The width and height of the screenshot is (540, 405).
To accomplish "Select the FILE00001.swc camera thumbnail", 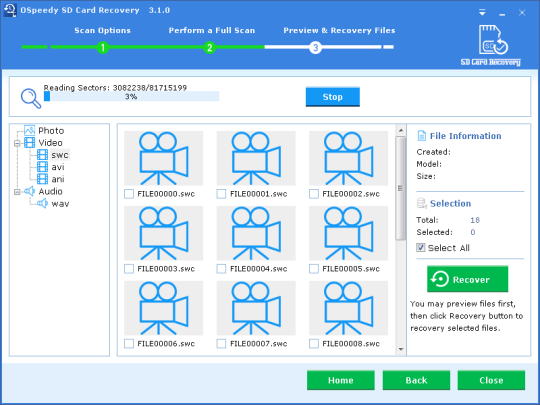I will tap(256, 158).
